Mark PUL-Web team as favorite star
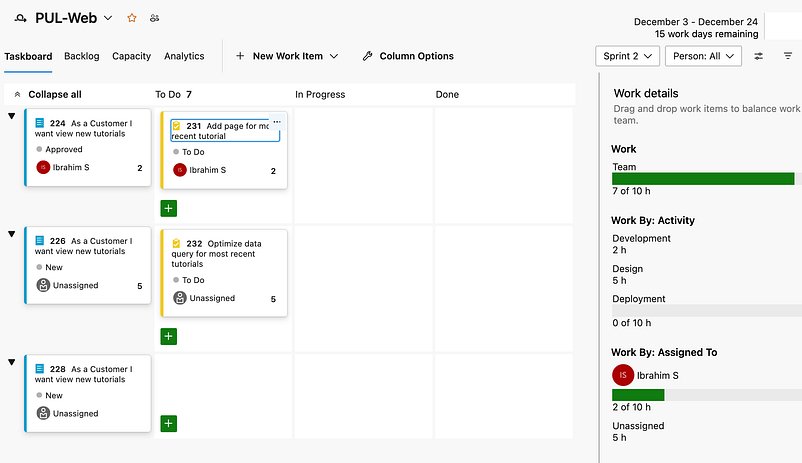This screenshot has width=802, height=463. [x=132, y=18]
